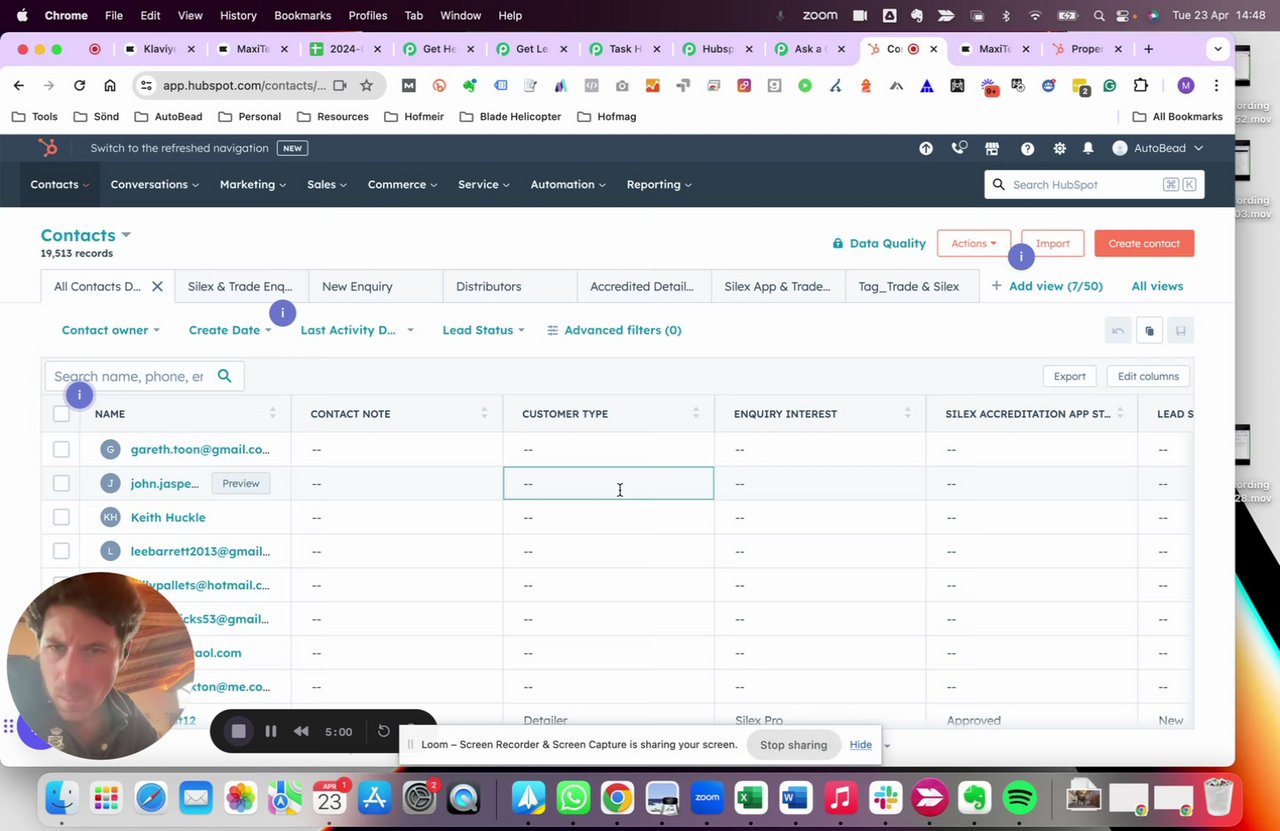Open Advanced filters (0)
Image resolution: width=1280 pixels, height=831 pixels.
click(x=614, y=330)
